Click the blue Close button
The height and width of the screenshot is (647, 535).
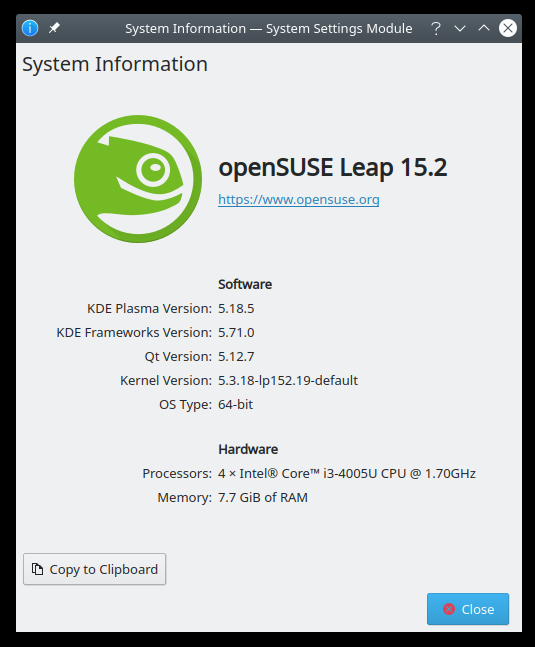[468, 609]
